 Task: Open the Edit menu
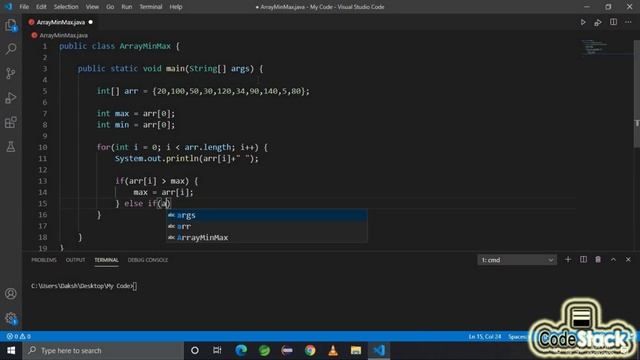click(x=41, y=7)
